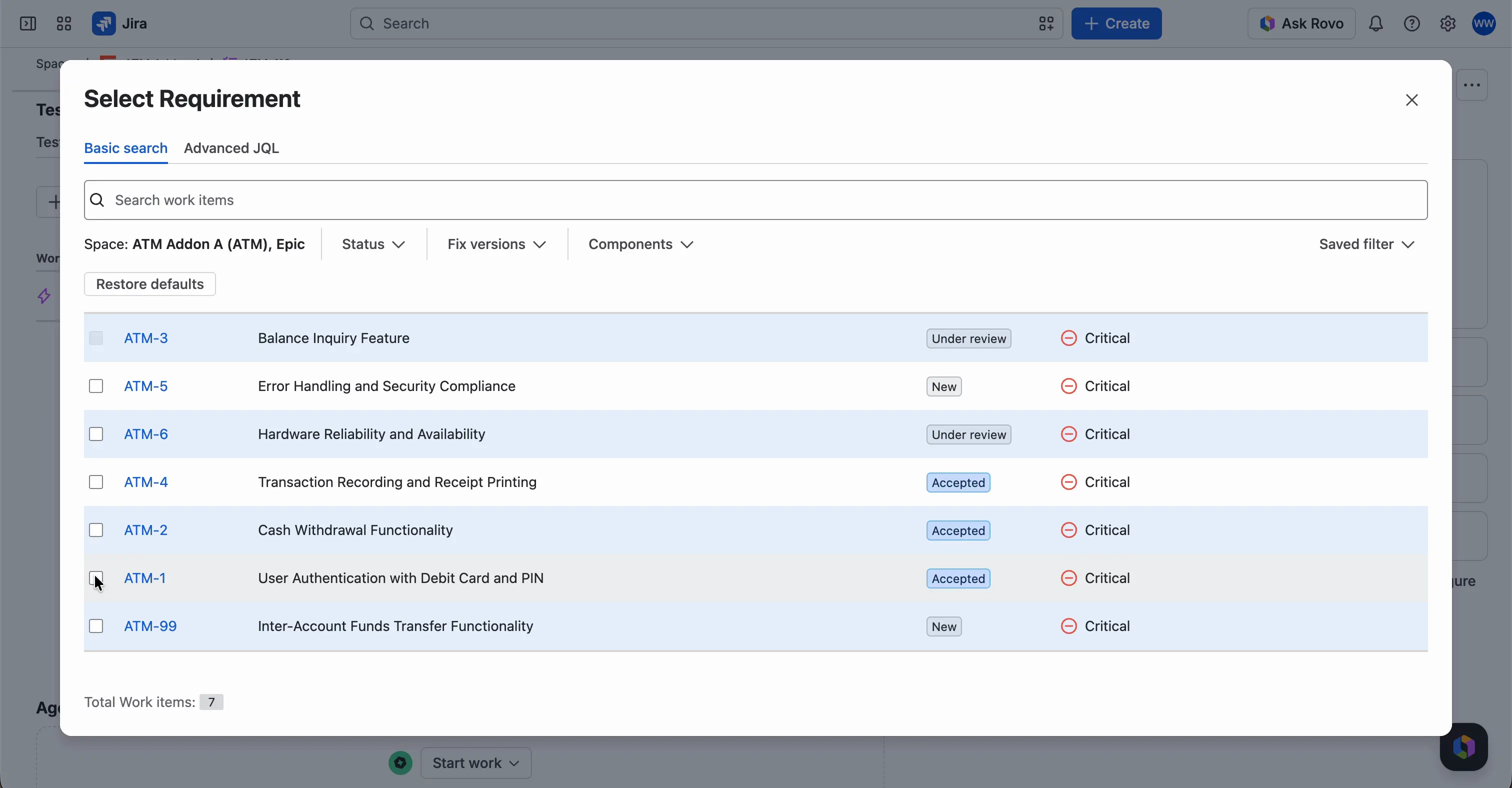
Task: Tick the checkbox for ATM-6
Action: tap(95, 434)
